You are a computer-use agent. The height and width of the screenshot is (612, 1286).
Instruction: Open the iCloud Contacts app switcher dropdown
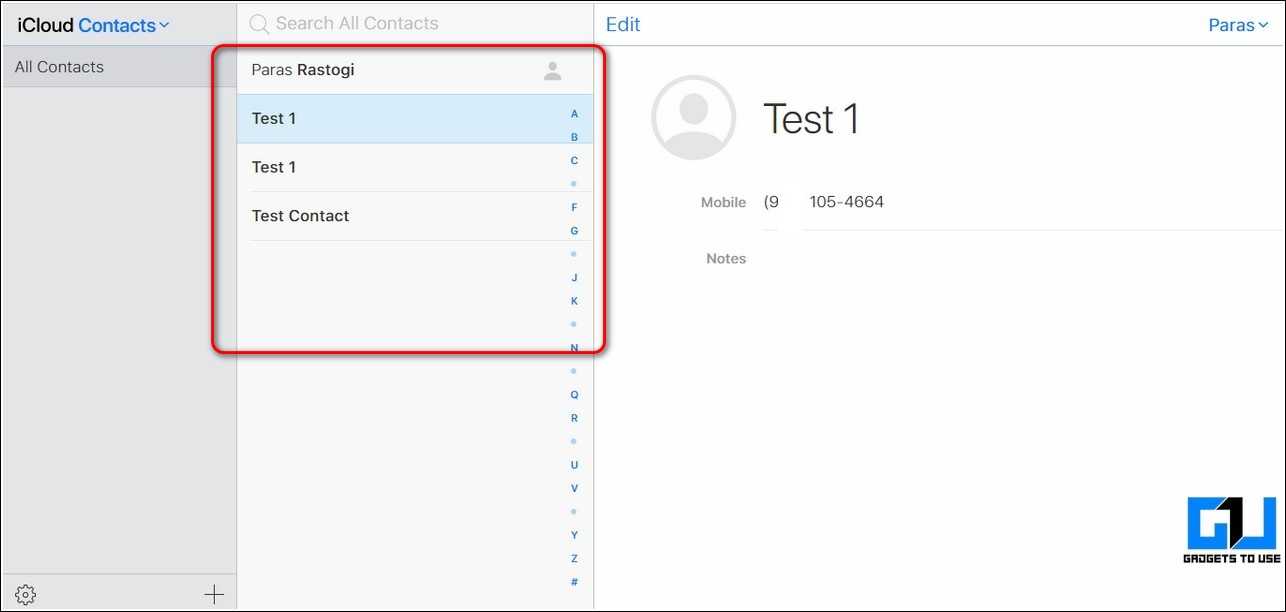click(x=124, y=25)
